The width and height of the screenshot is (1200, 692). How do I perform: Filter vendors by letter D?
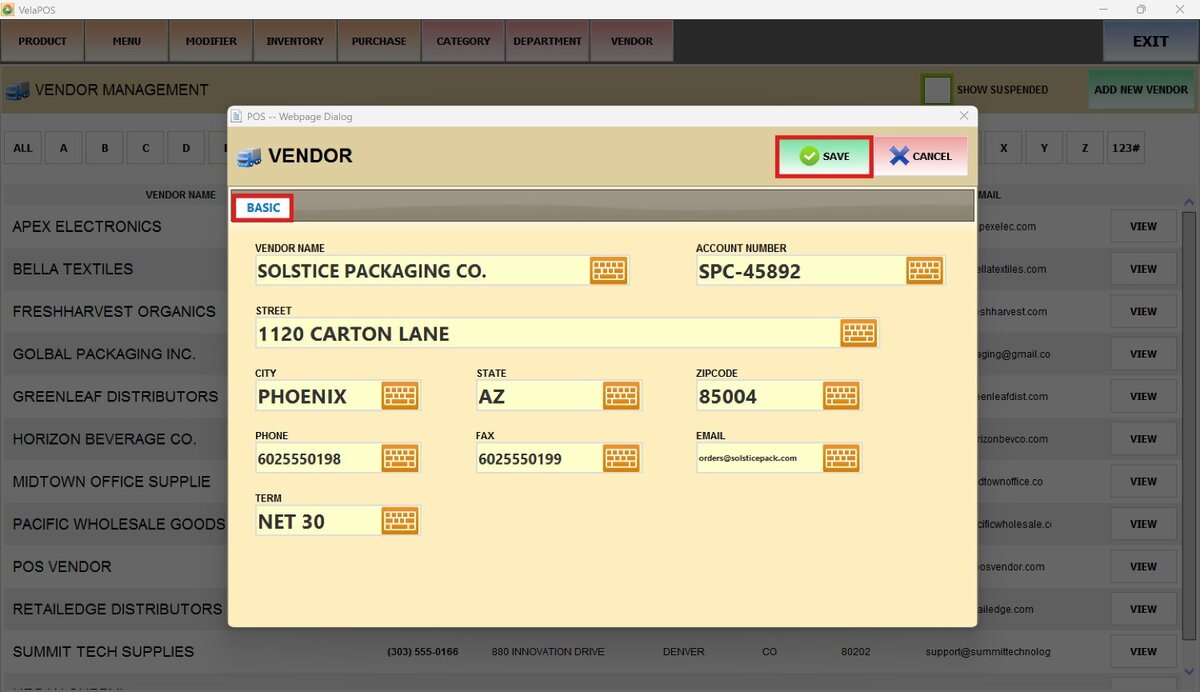186,148
